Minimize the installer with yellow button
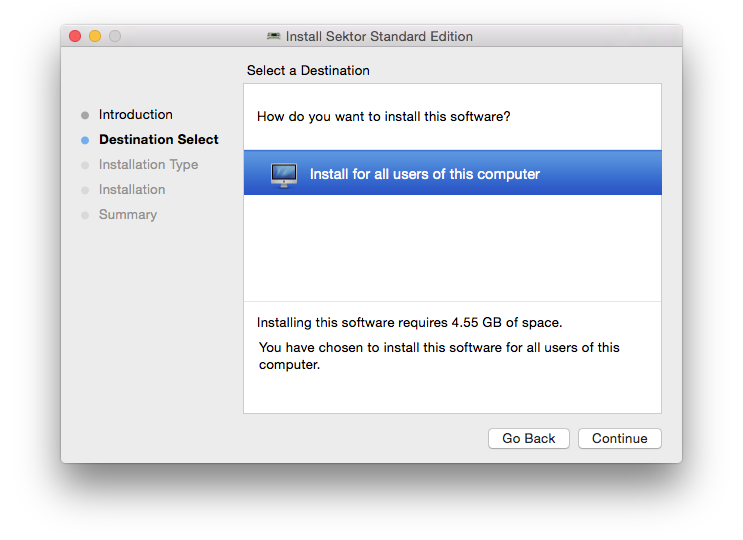 95,36
